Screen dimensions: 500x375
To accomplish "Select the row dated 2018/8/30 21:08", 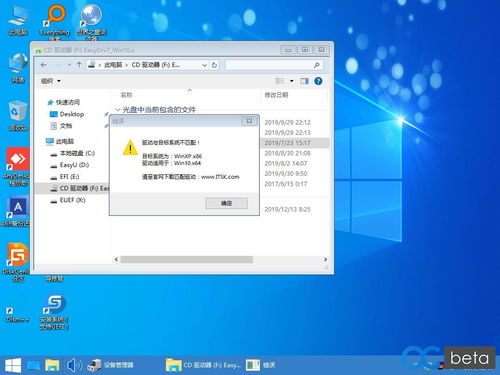I will [x=287, y=153].
